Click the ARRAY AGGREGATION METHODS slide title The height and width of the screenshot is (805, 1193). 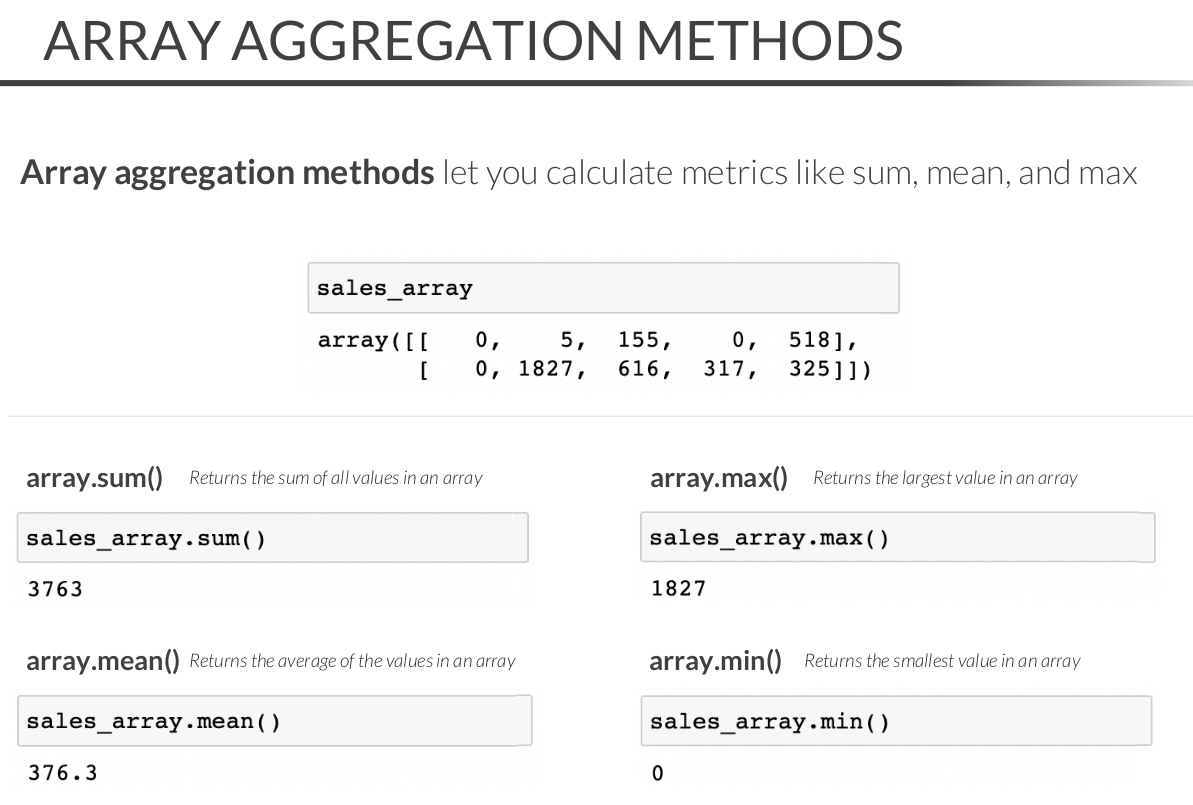473,41
